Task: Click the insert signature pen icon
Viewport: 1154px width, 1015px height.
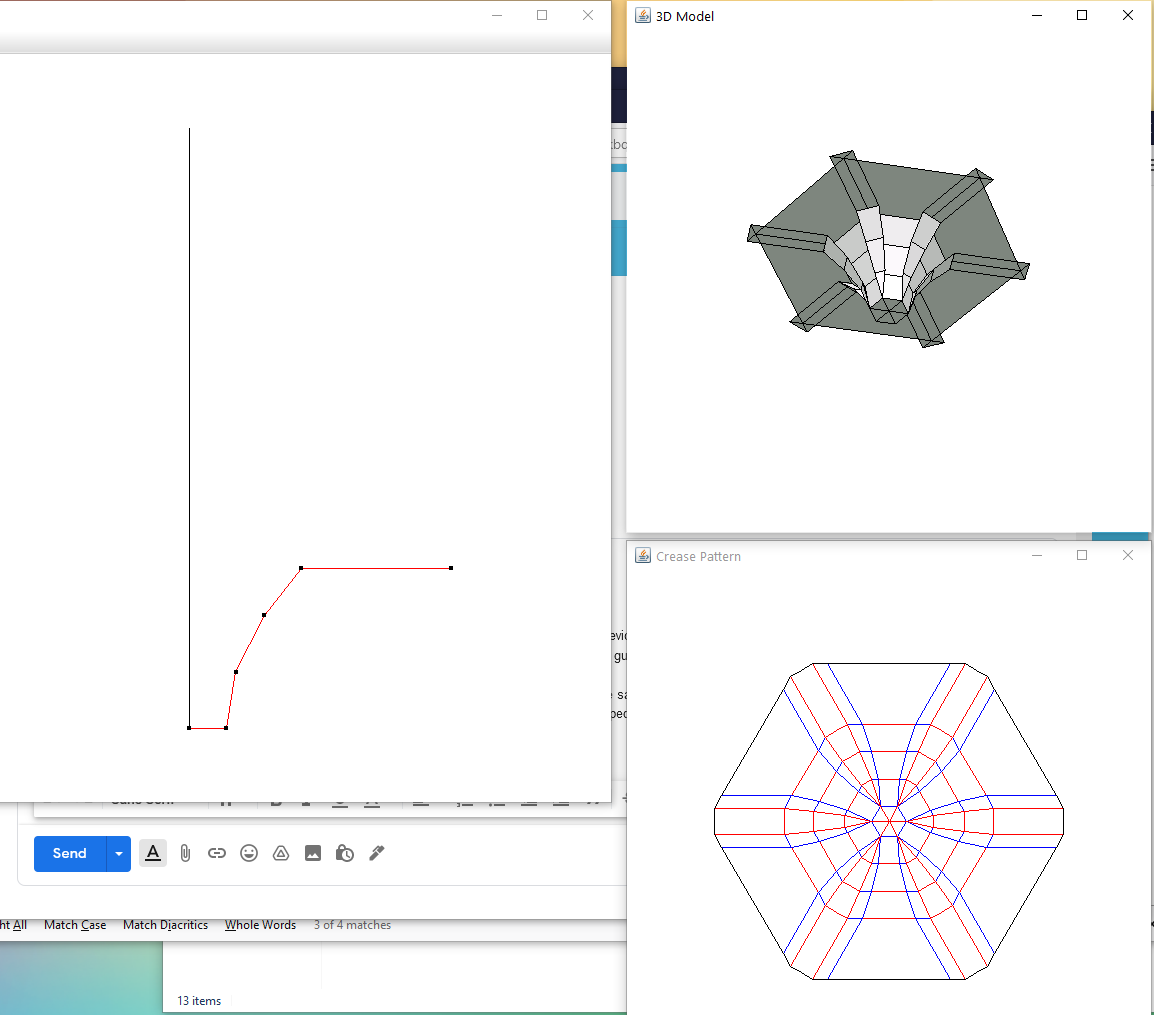Action: [377, 853]
